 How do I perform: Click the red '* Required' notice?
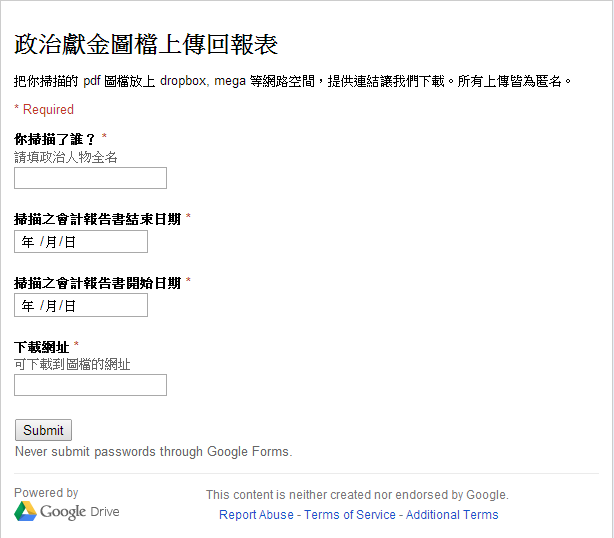tap(44, 109)
